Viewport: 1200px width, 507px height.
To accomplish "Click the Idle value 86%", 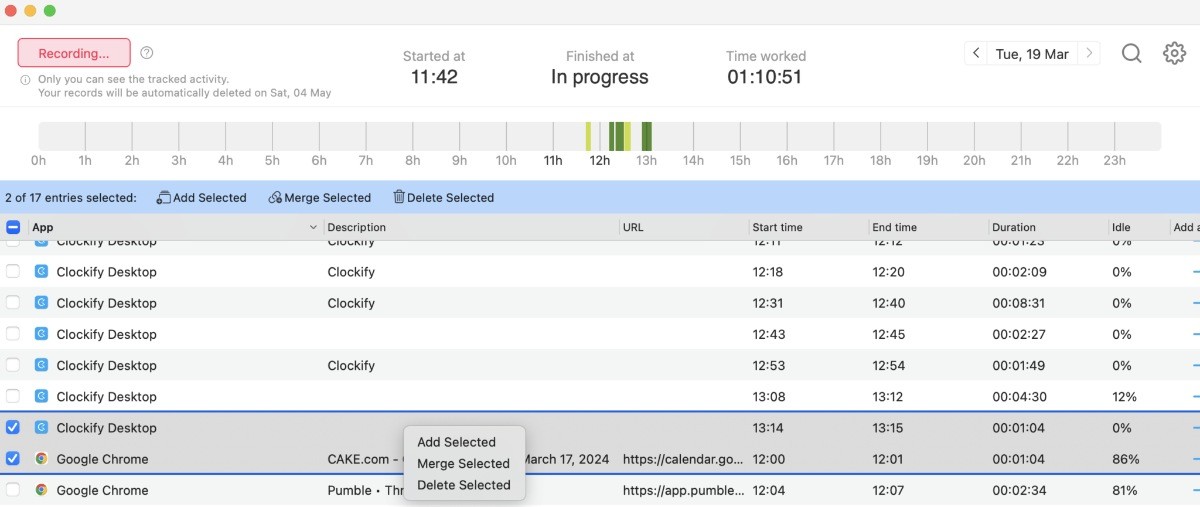I will tap(1126, 459).
